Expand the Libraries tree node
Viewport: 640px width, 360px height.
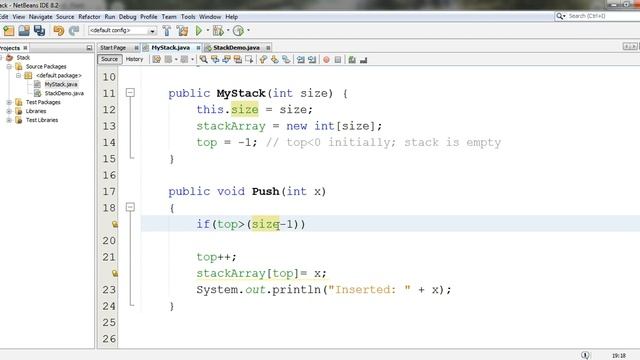pos(9,111)
